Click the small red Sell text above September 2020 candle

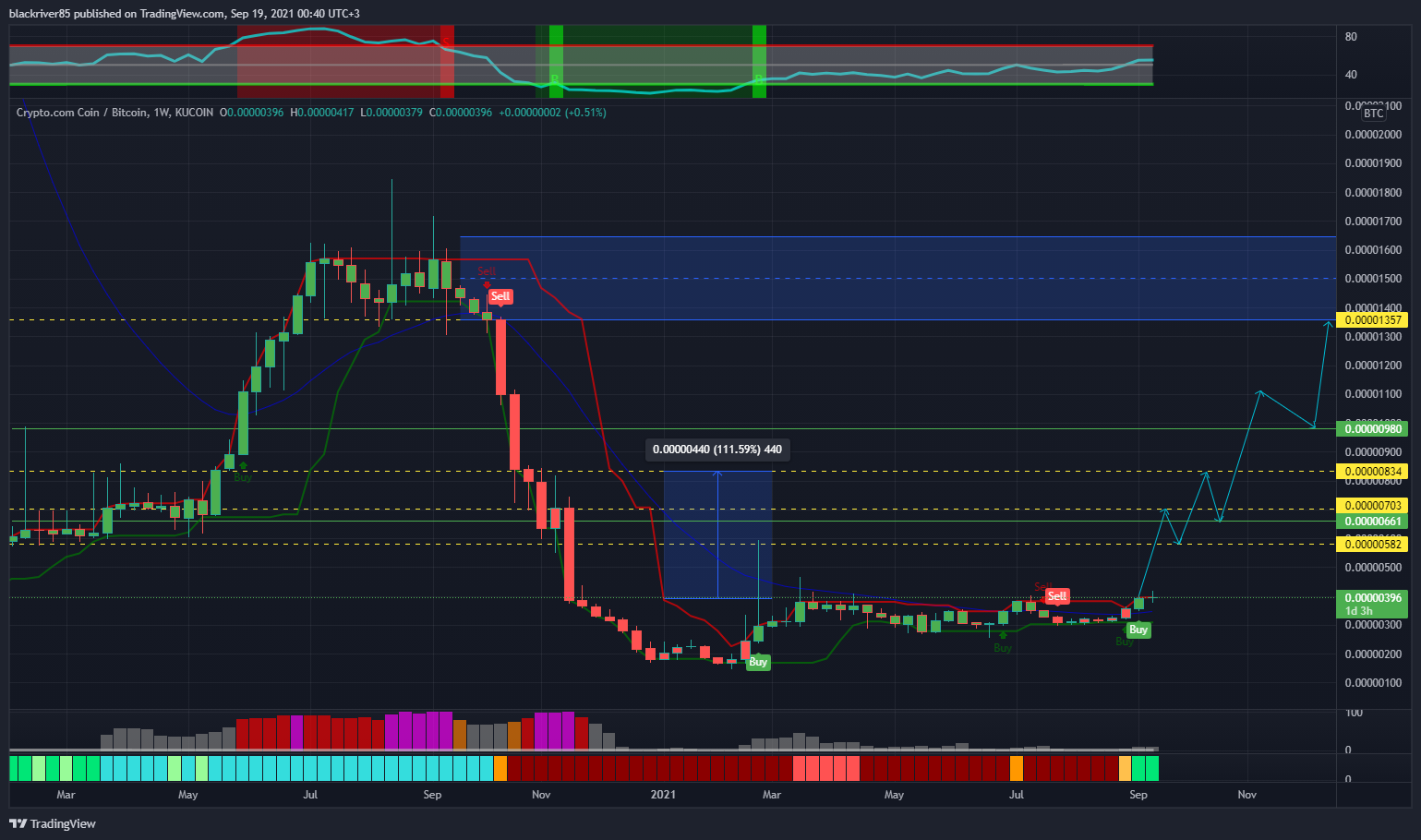487,271
